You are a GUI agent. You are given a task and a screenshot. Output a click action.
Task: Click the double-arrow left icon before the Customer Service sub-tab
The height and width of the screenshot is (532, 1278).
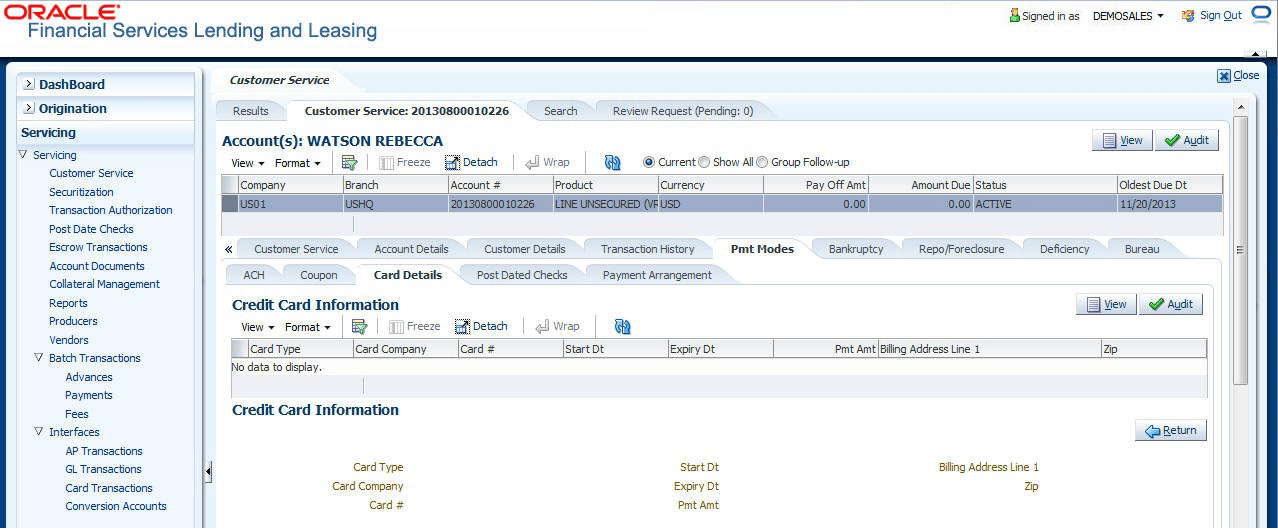click(229, 249)
